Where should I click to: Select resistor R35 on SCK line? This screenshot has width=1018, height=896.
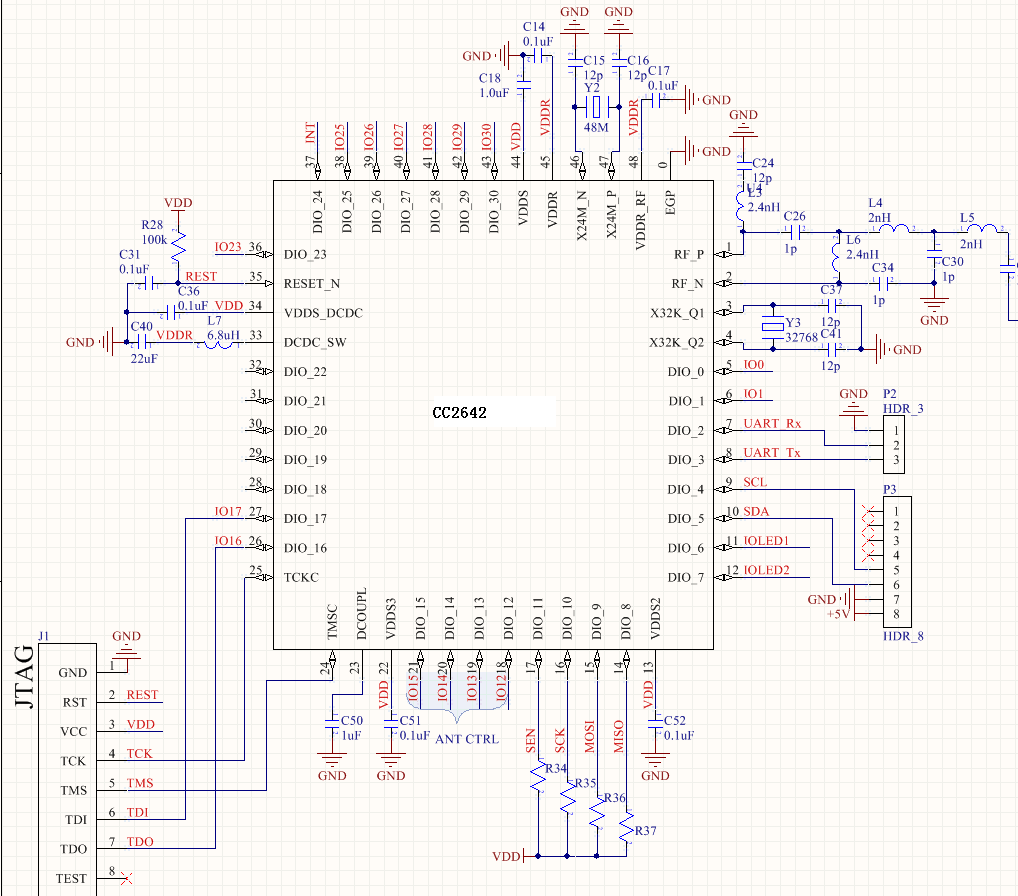[x=567, y=797]
